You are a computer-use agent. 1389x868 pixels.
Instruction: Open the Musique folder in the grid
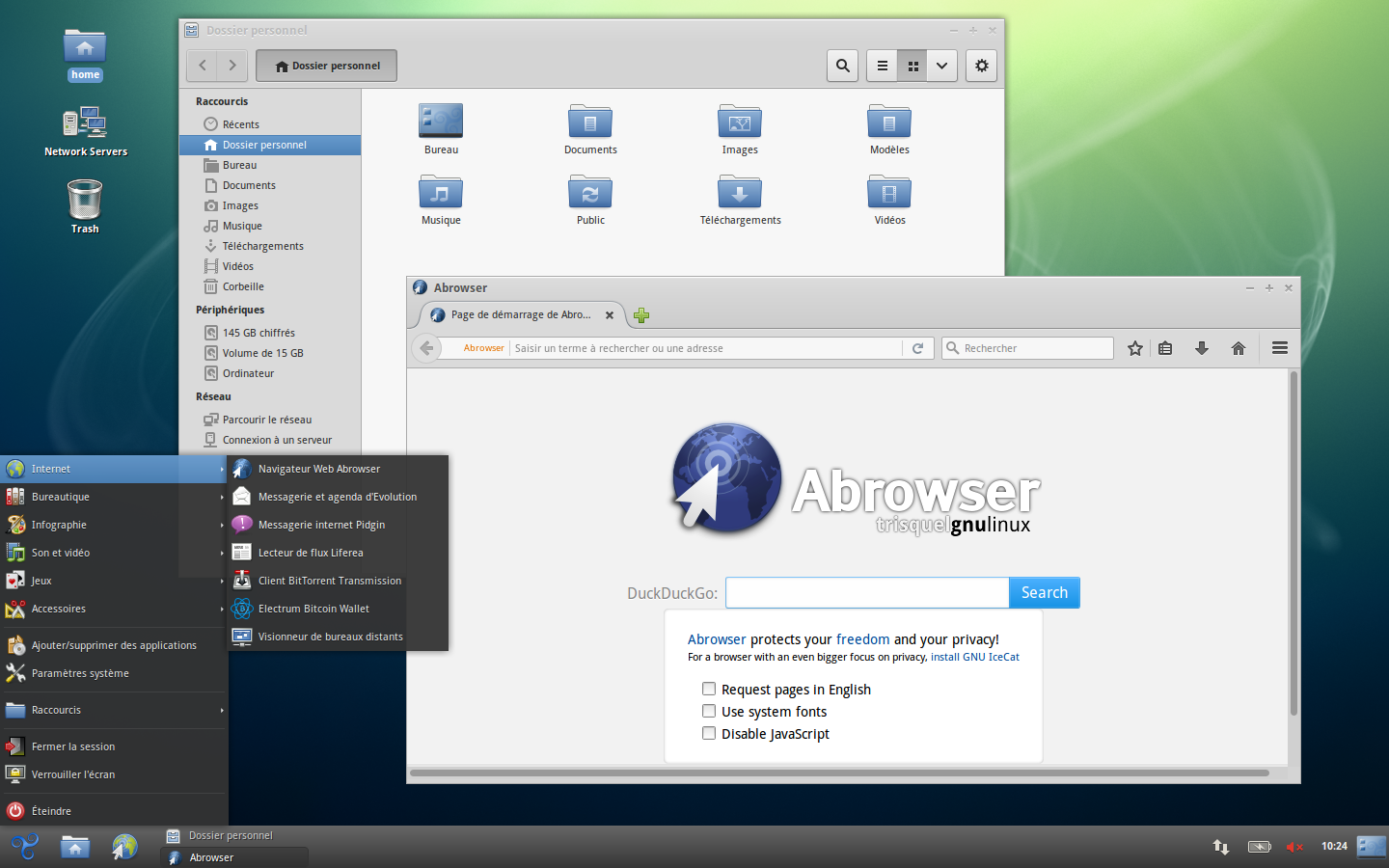click(x=441, y=200)
